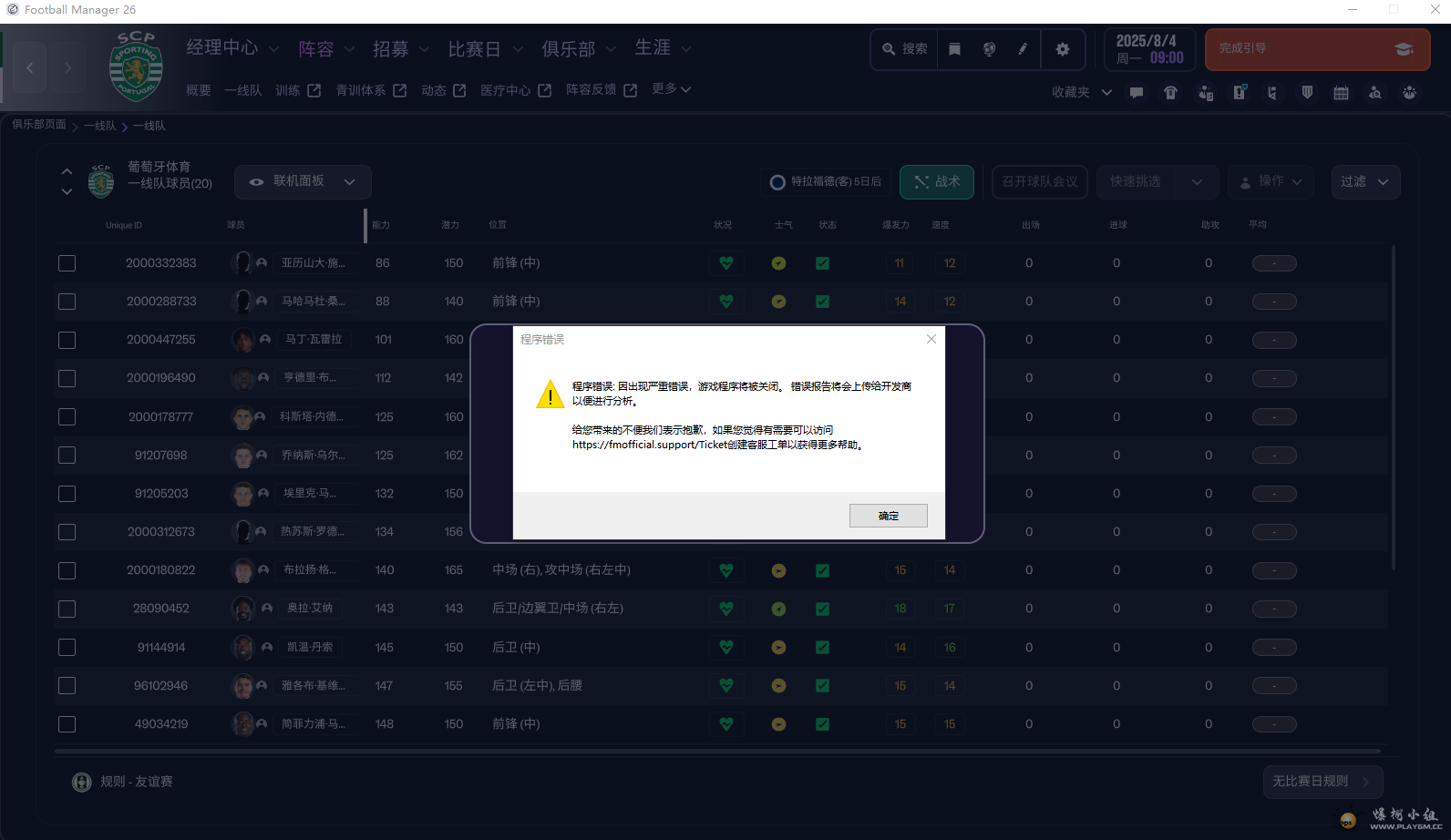
Task: Click the 确定 button in error dialog
Action: point(888,516)
